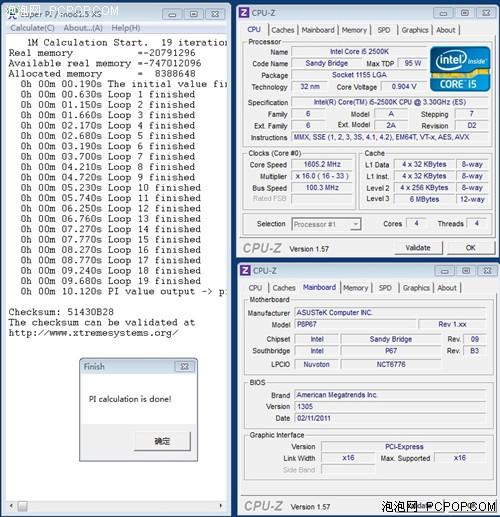The width and height of the screenshot is (500, 517).
Task: Click motherboard Model field 'P8P67'
Action: [356, 324]
